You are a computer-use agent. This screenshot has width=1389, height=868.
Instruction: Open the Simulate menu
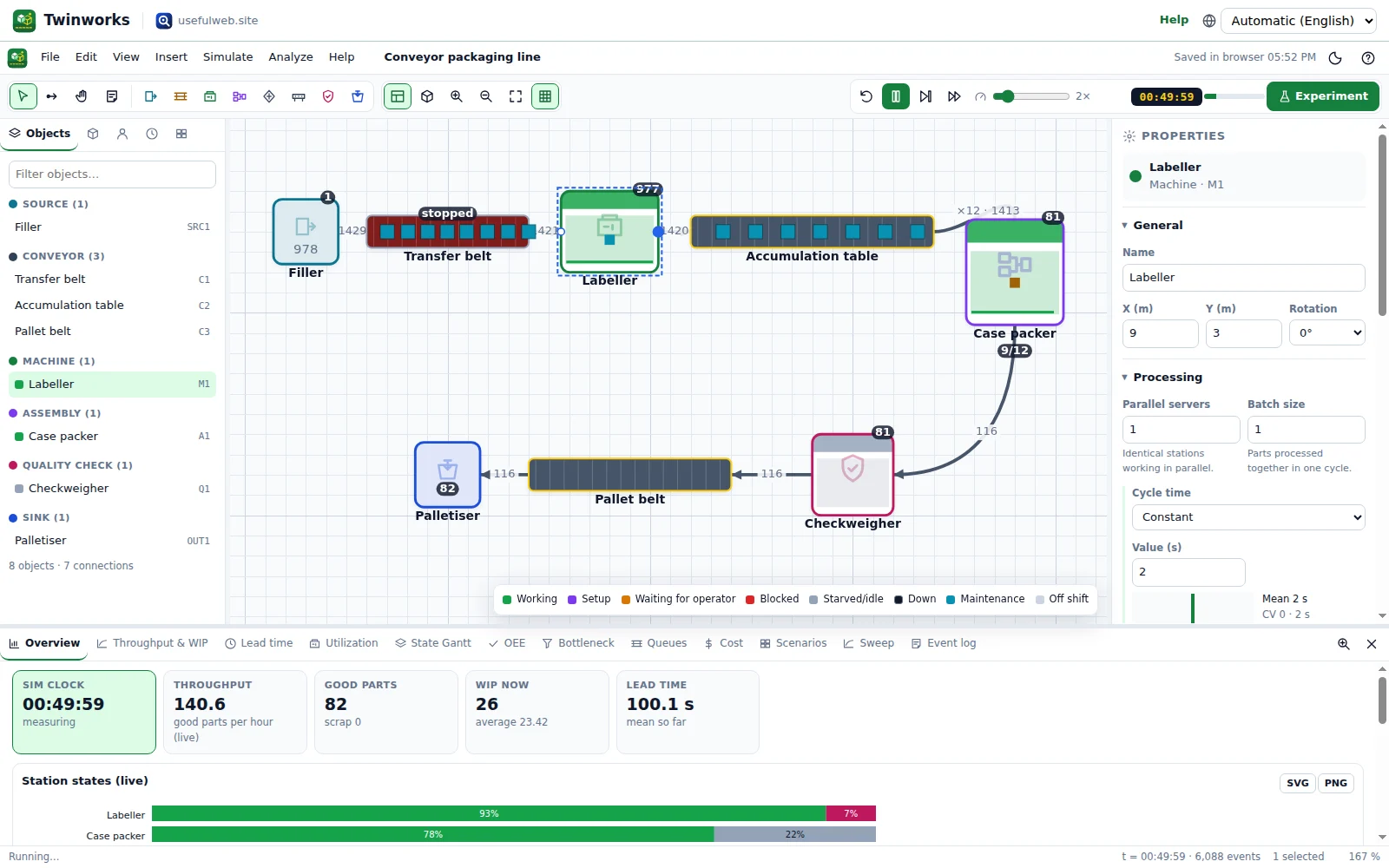[228, 57]
